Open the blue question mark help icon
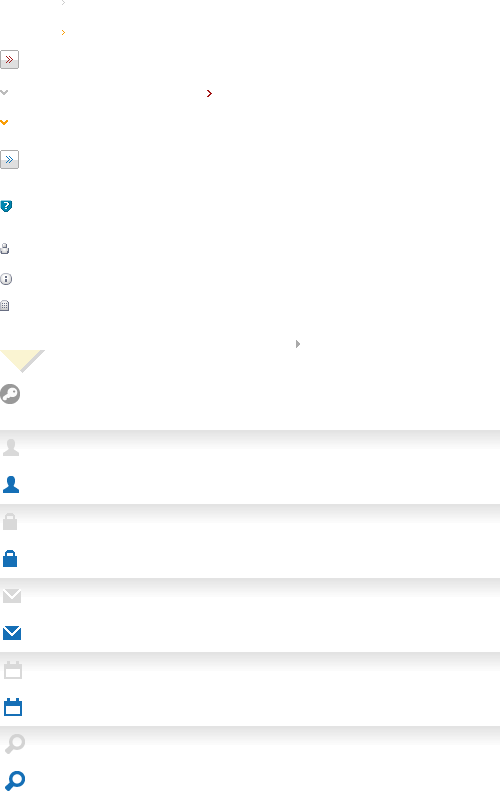 pyautogui.click(x=6, y=206)
